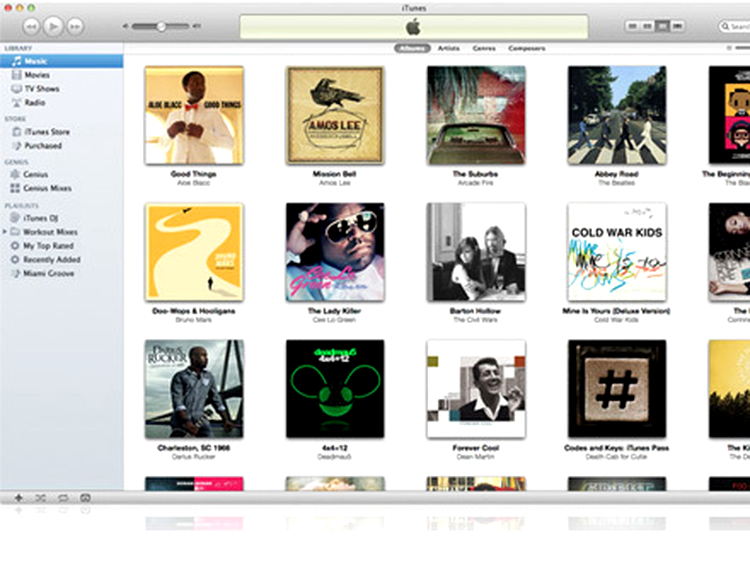Click artist name Death Cab for Cutie
Image resolution: width=750 pixels, height=563 pixels.
[616, 457]
